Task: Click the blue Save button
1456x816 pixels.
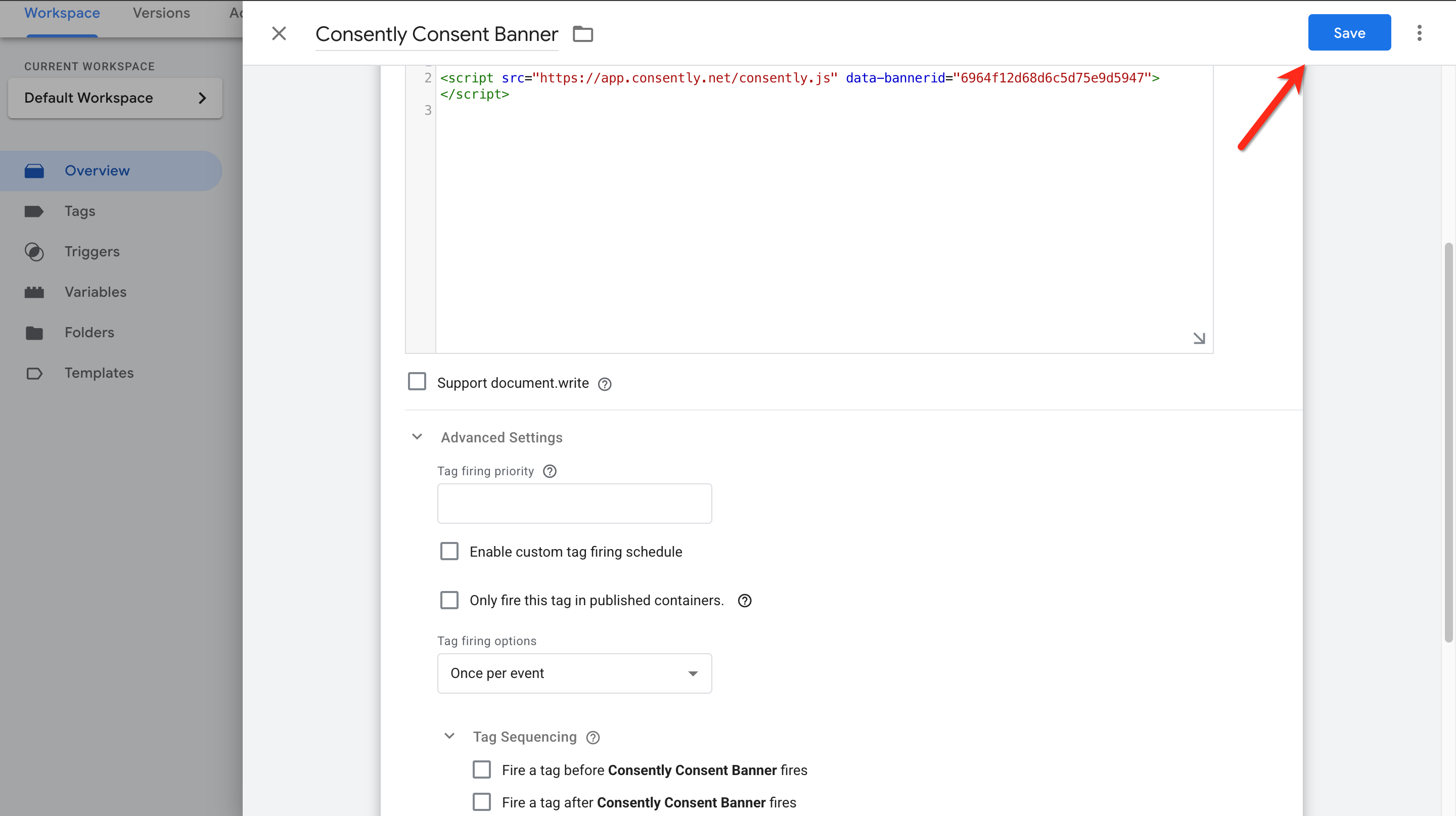Action: [1349, 33]
